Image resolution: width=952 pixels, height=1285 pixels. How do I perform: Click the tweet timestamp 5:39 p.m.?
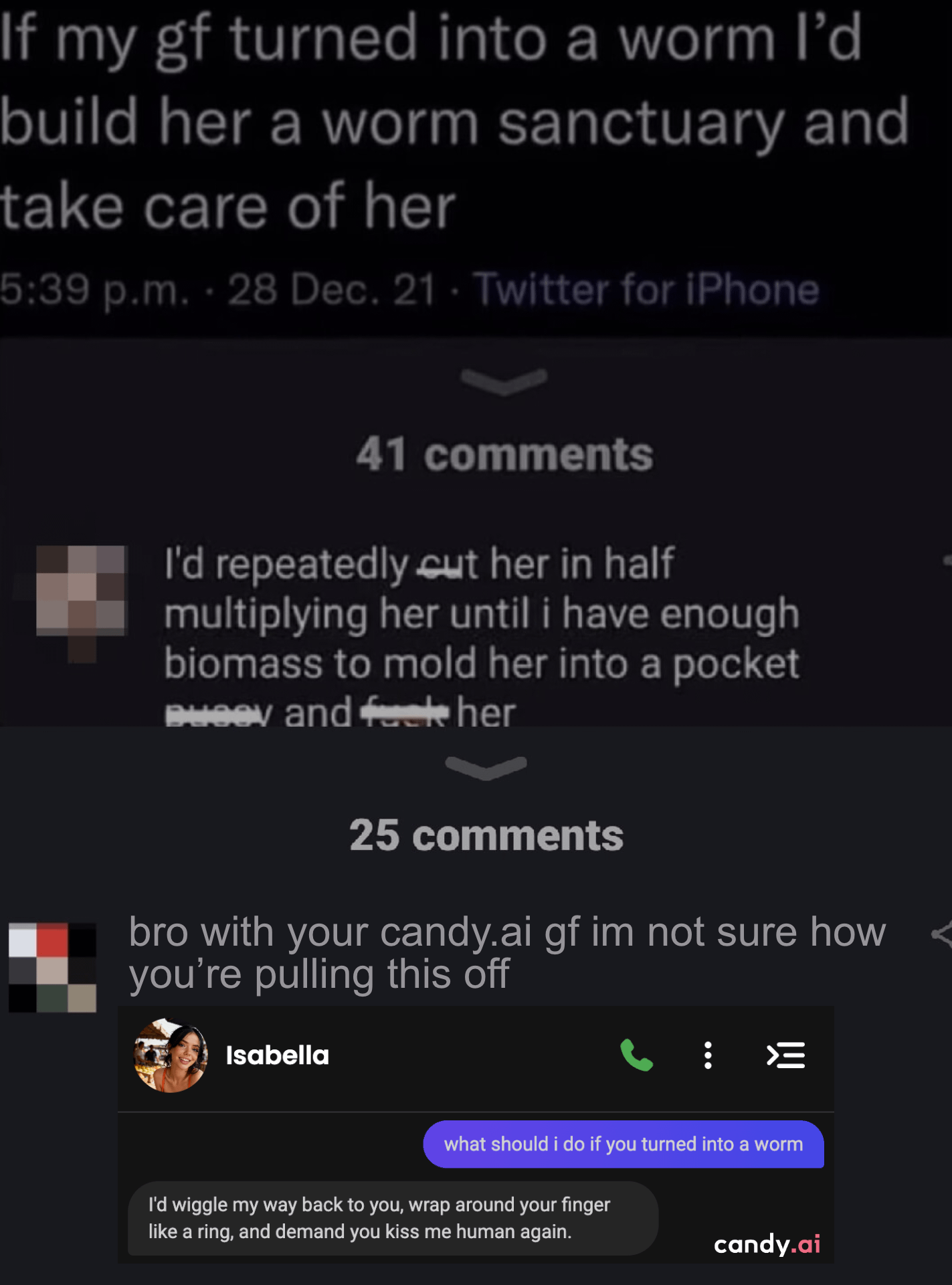[94, 290]
